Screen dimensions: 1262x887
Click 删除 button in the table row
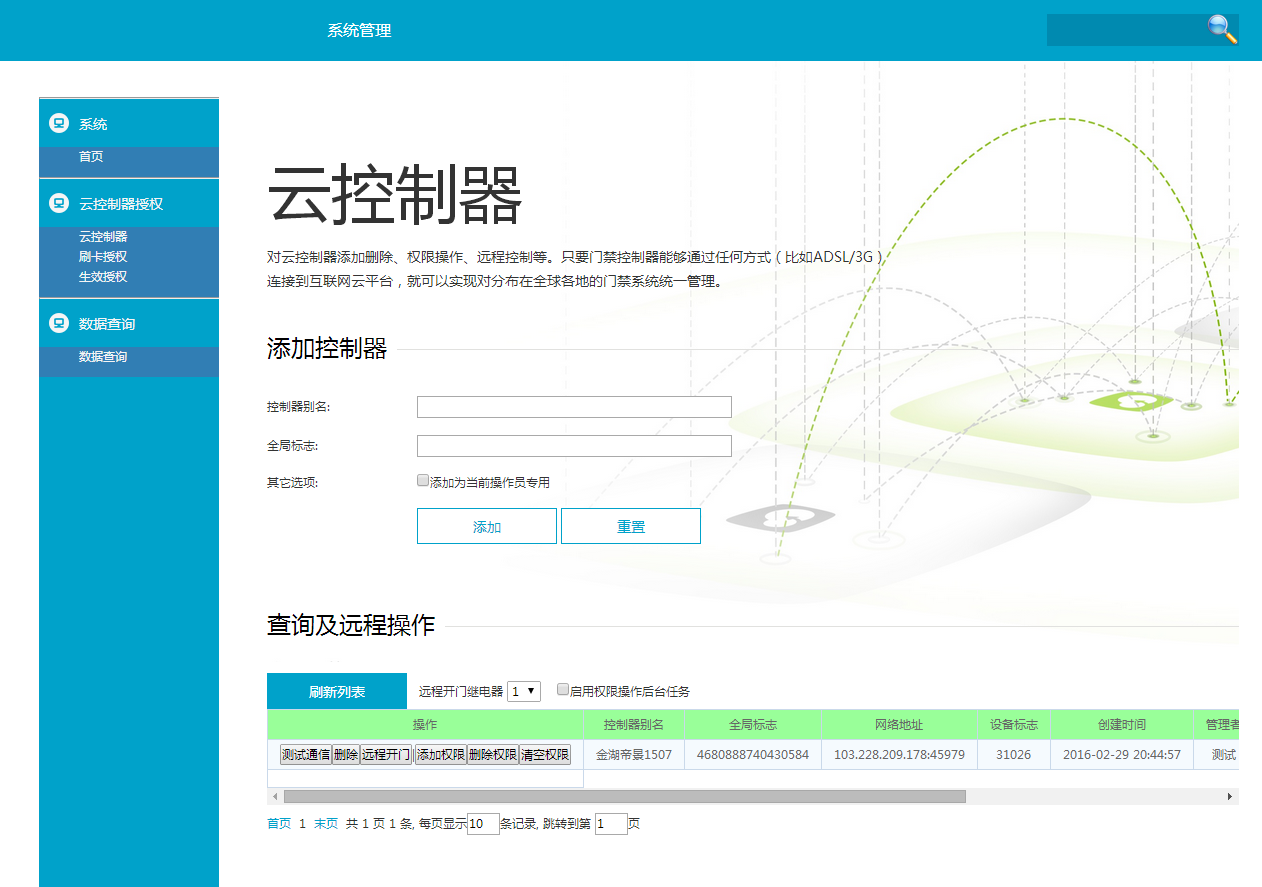coord(346,755)
